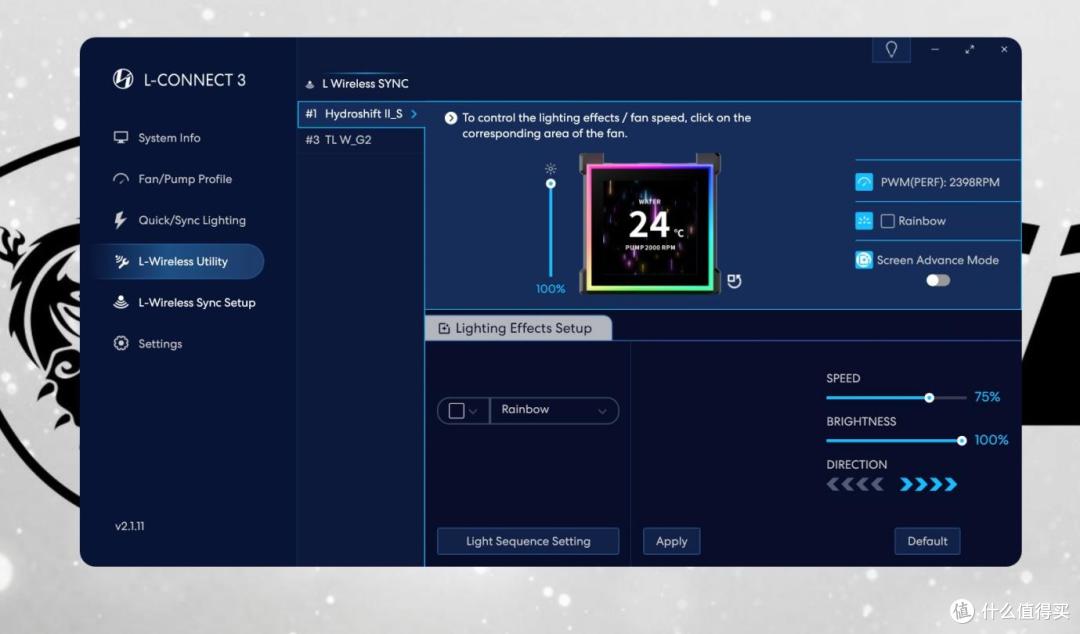Click the v2.1.11 version label
The image size is (1080, 634).
(129, 526)
